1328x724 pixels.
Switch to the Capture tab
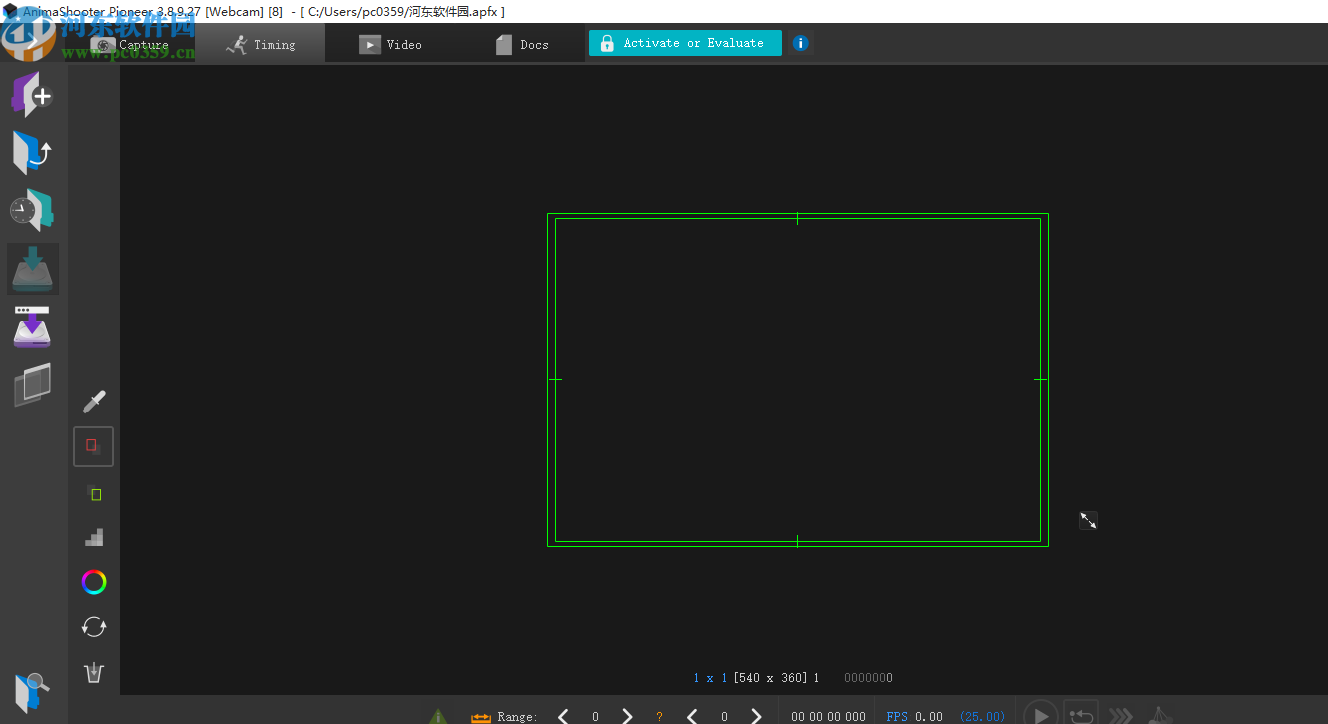tap(131, 44)
